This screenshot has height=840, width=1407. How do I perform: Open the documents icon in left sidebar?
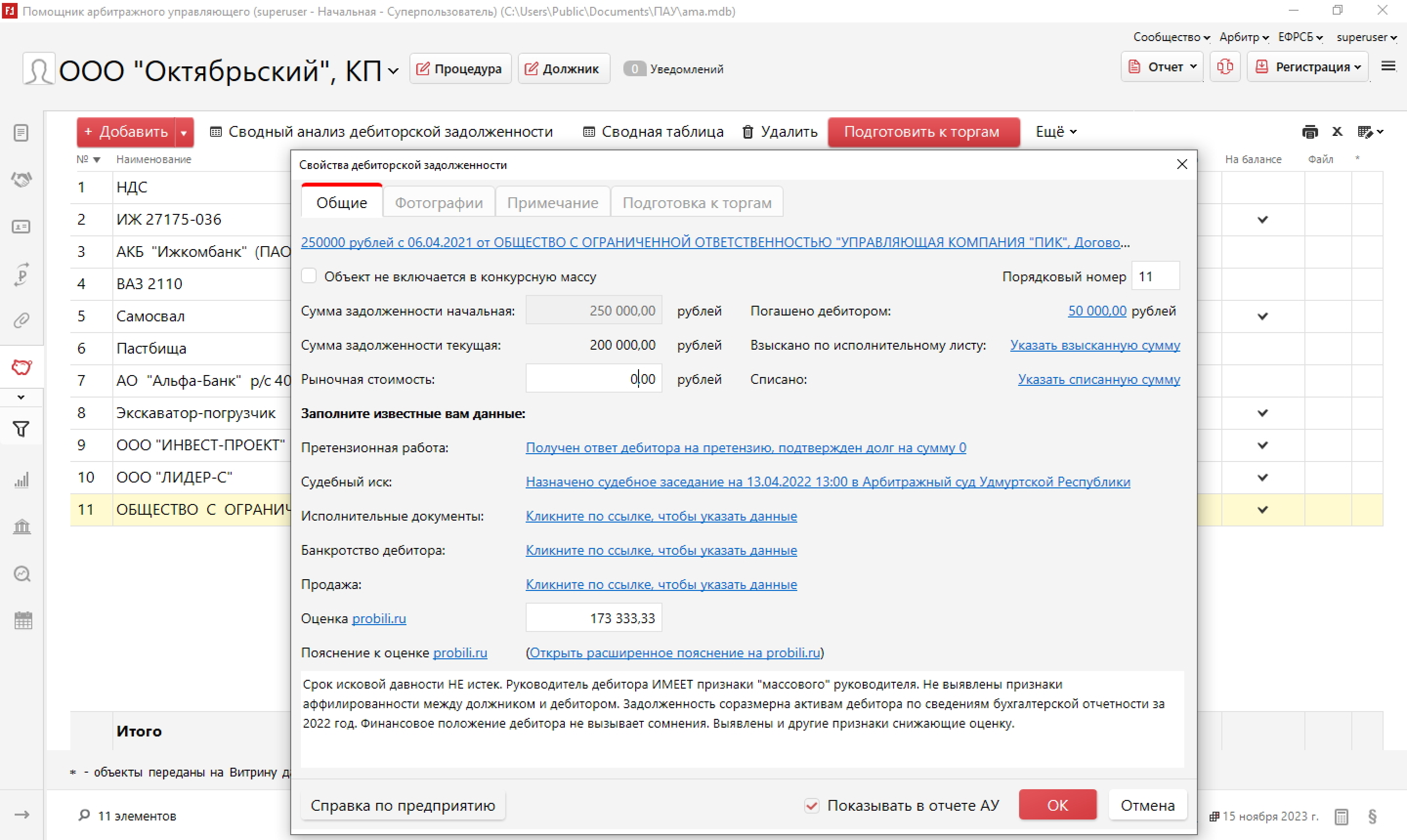(x=21, y=133)
